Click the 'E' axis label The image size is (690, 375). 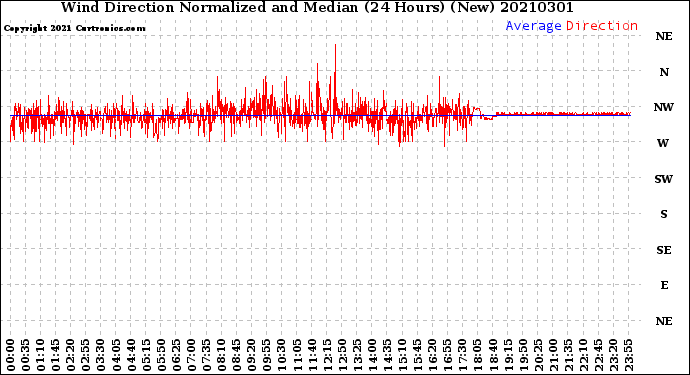point(664,285)
